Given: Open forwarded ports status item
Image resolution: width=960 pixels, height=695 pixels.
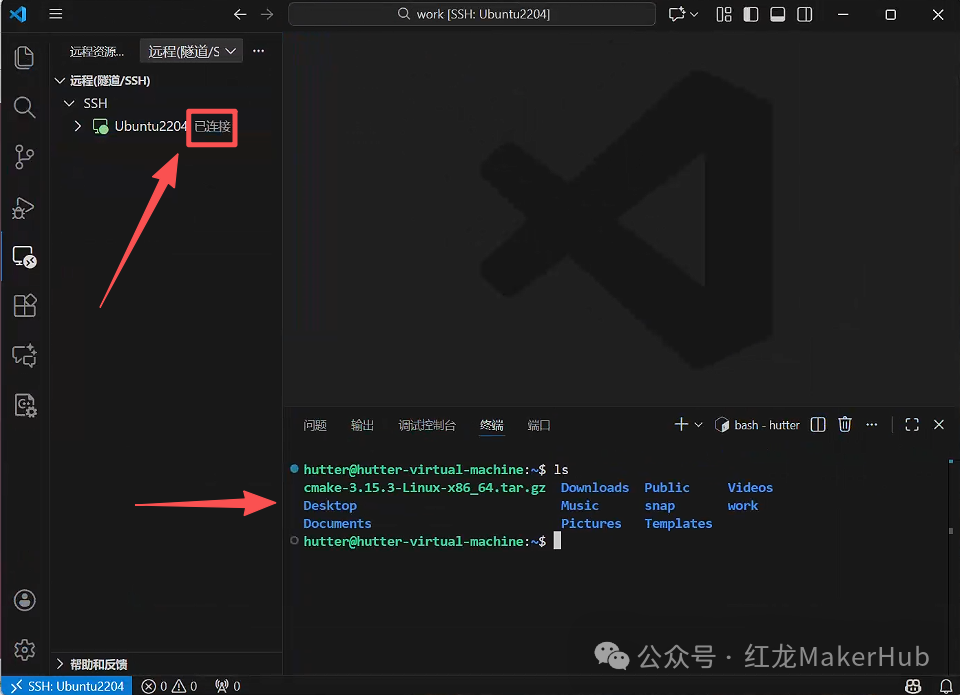Looking at the screenshot, I should coord(228,686).
